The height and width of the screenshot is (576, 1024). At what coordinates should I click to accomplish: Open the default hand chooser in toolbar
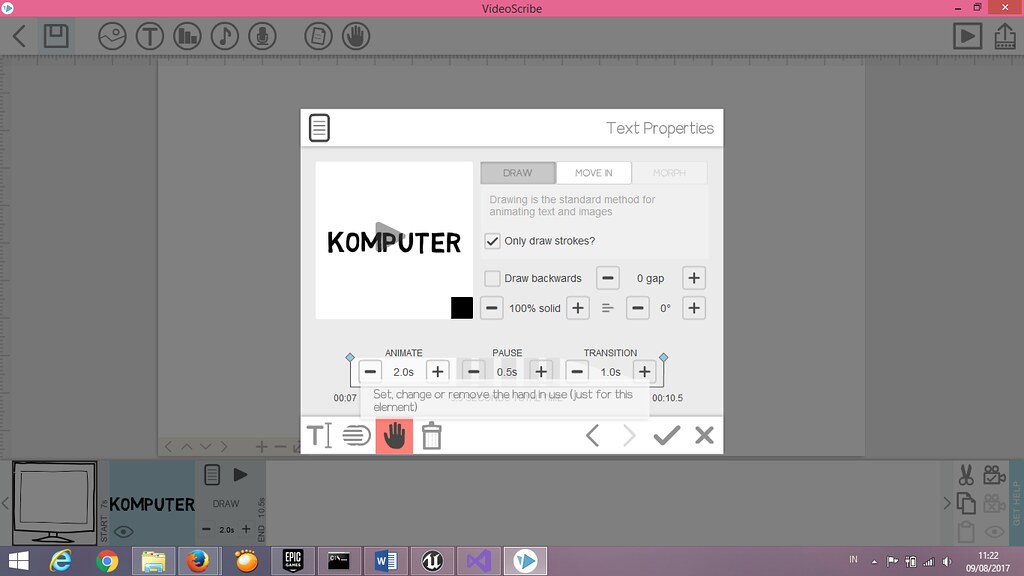356,36
